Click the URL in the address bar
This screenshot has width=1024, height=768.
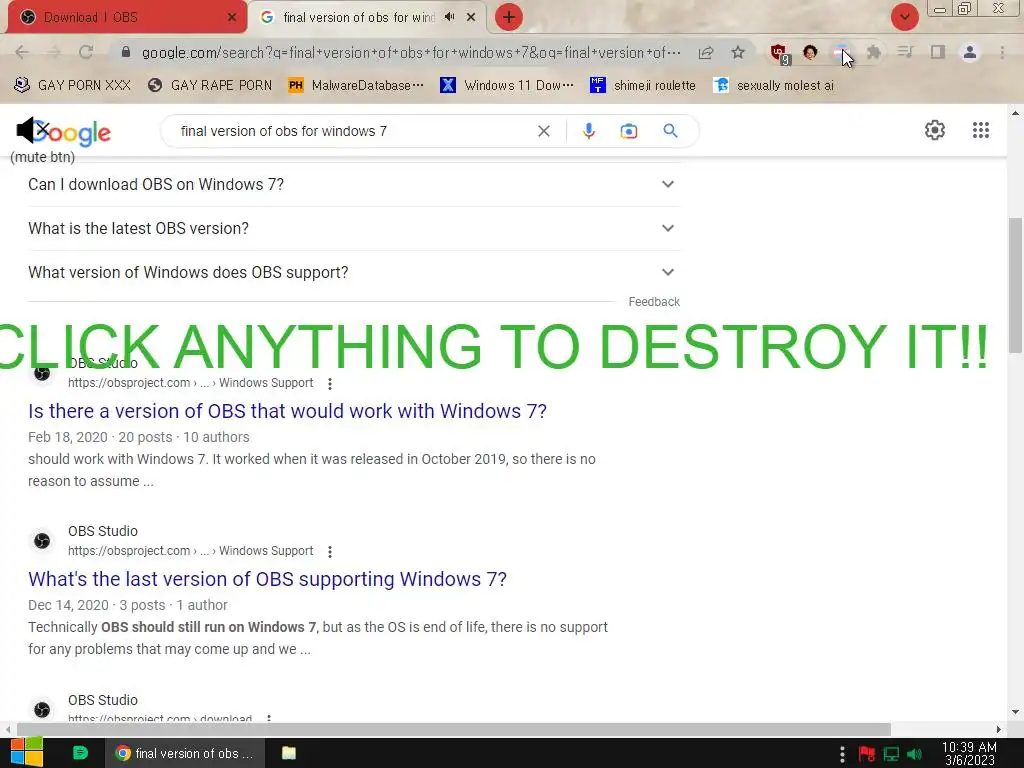pos(411,52)
